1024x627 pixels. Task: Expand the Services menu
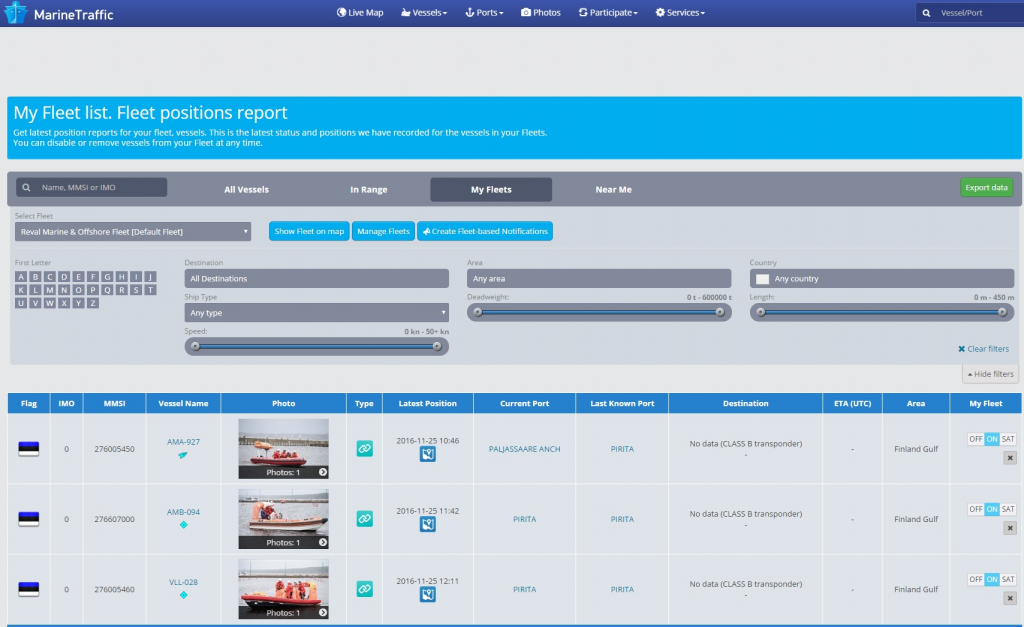(x=680, y=12)
